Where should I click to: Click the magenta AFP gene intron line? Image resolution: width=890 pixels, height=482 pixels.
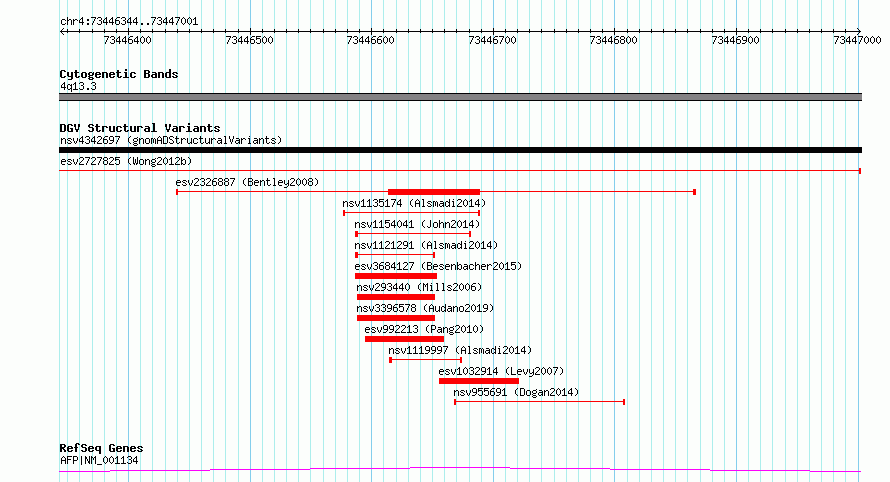pyautogui.click(x=460, y=470)
